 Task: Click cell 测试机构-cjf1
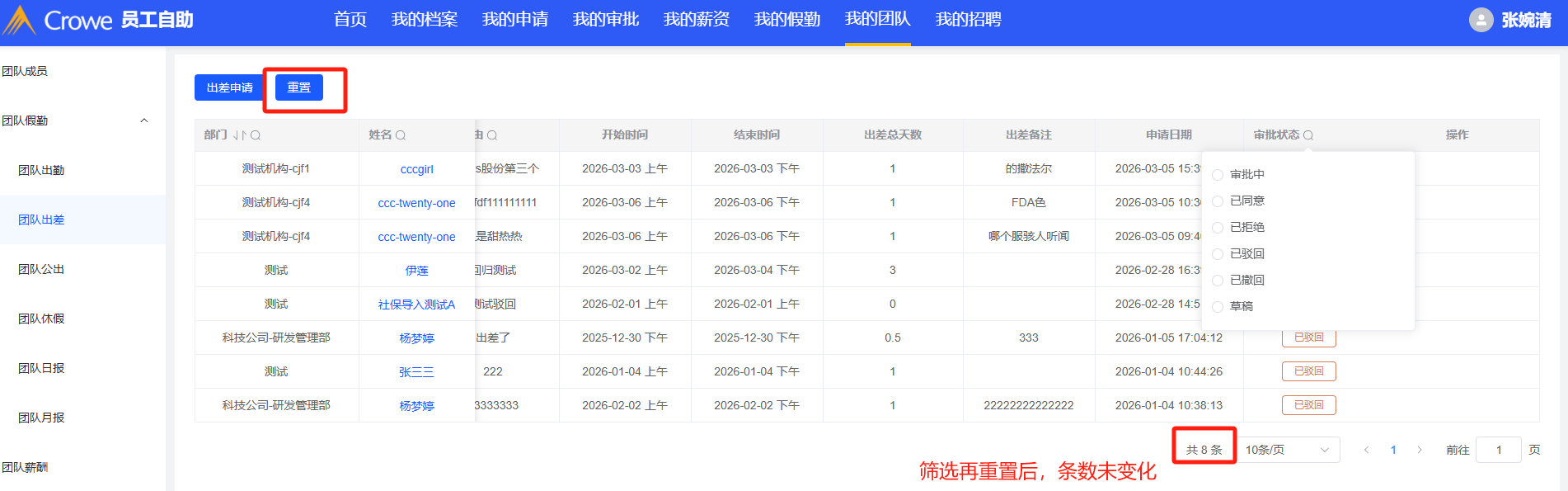click(276, 168)
